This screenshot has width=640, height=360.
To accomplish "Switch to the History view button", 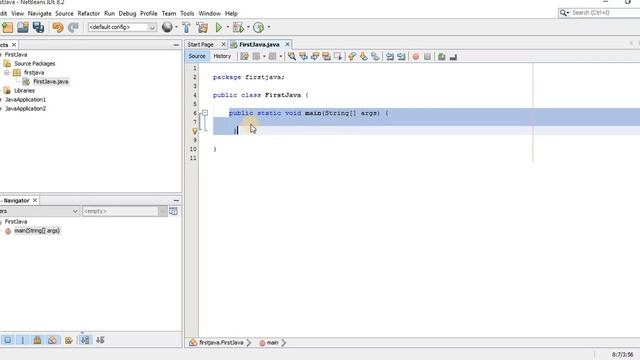I will click(222, 56).
